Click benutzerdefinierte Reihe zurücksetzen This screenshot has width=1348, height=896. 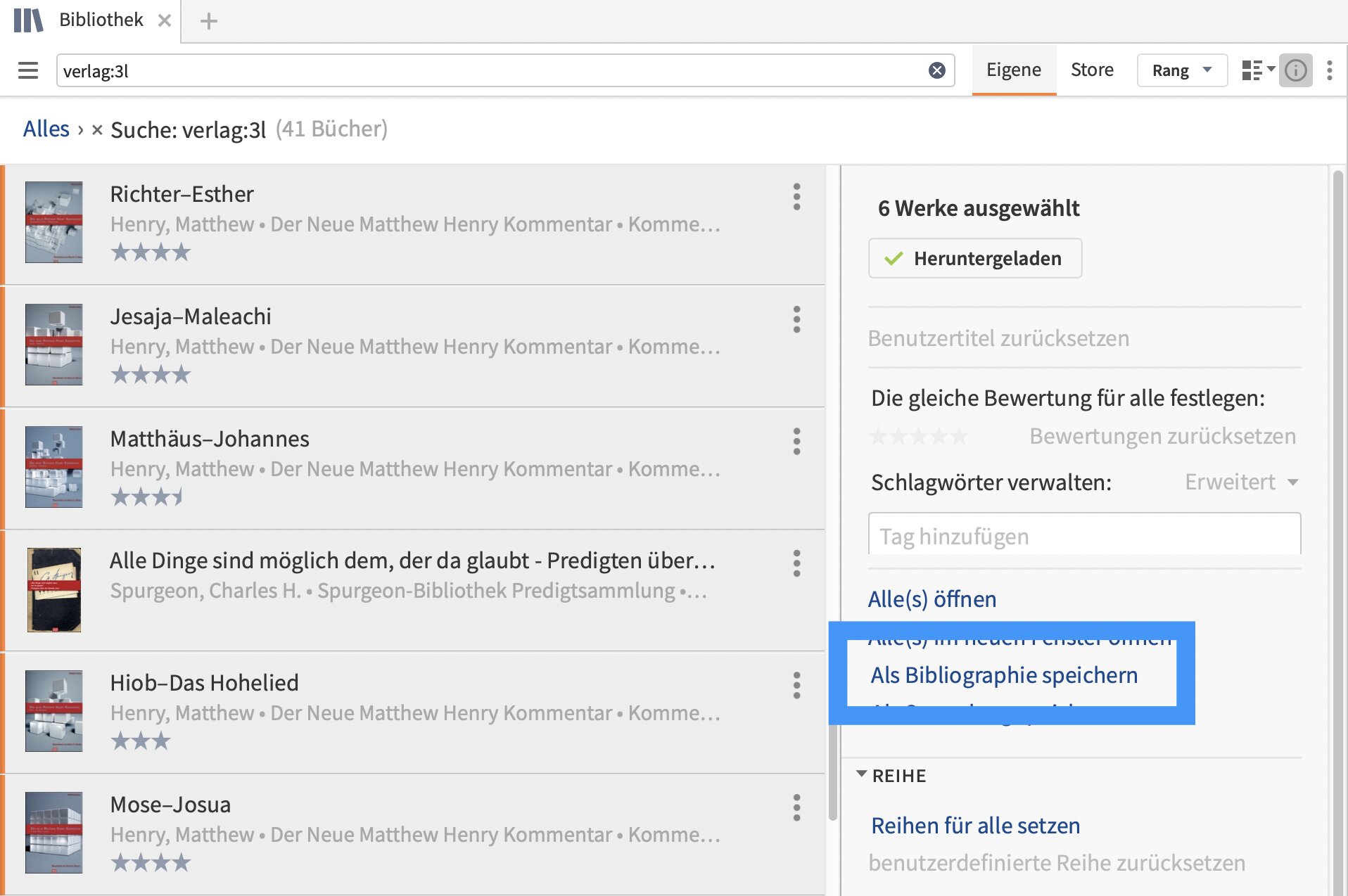coord(1057,863)
